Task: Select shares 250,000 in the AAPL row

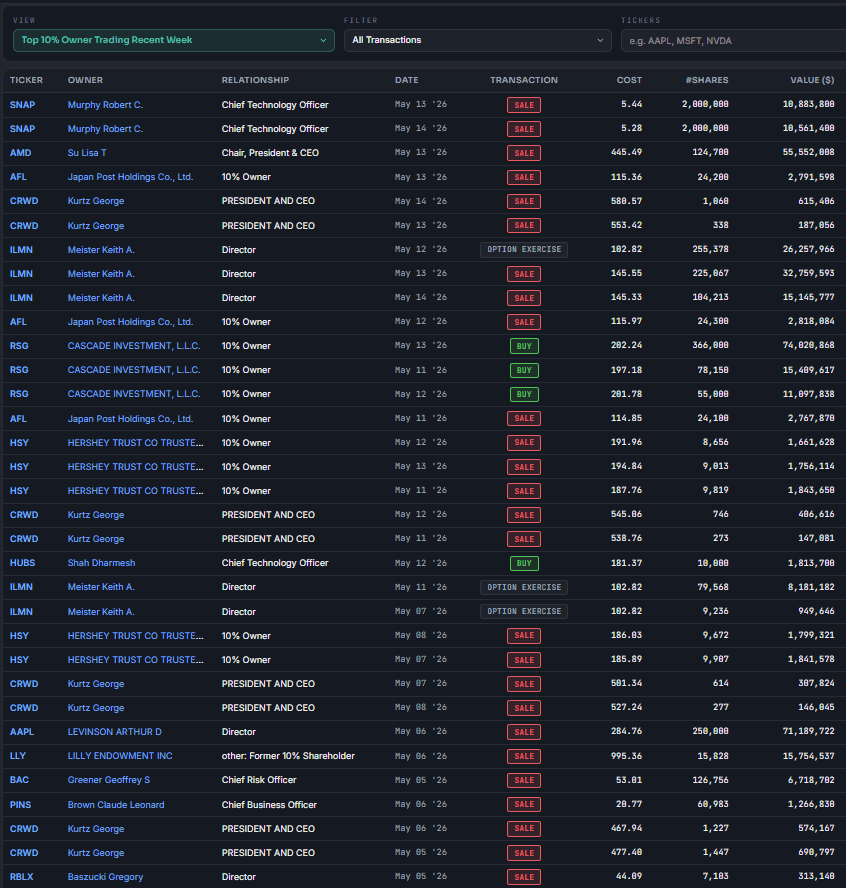Action: 710,731
